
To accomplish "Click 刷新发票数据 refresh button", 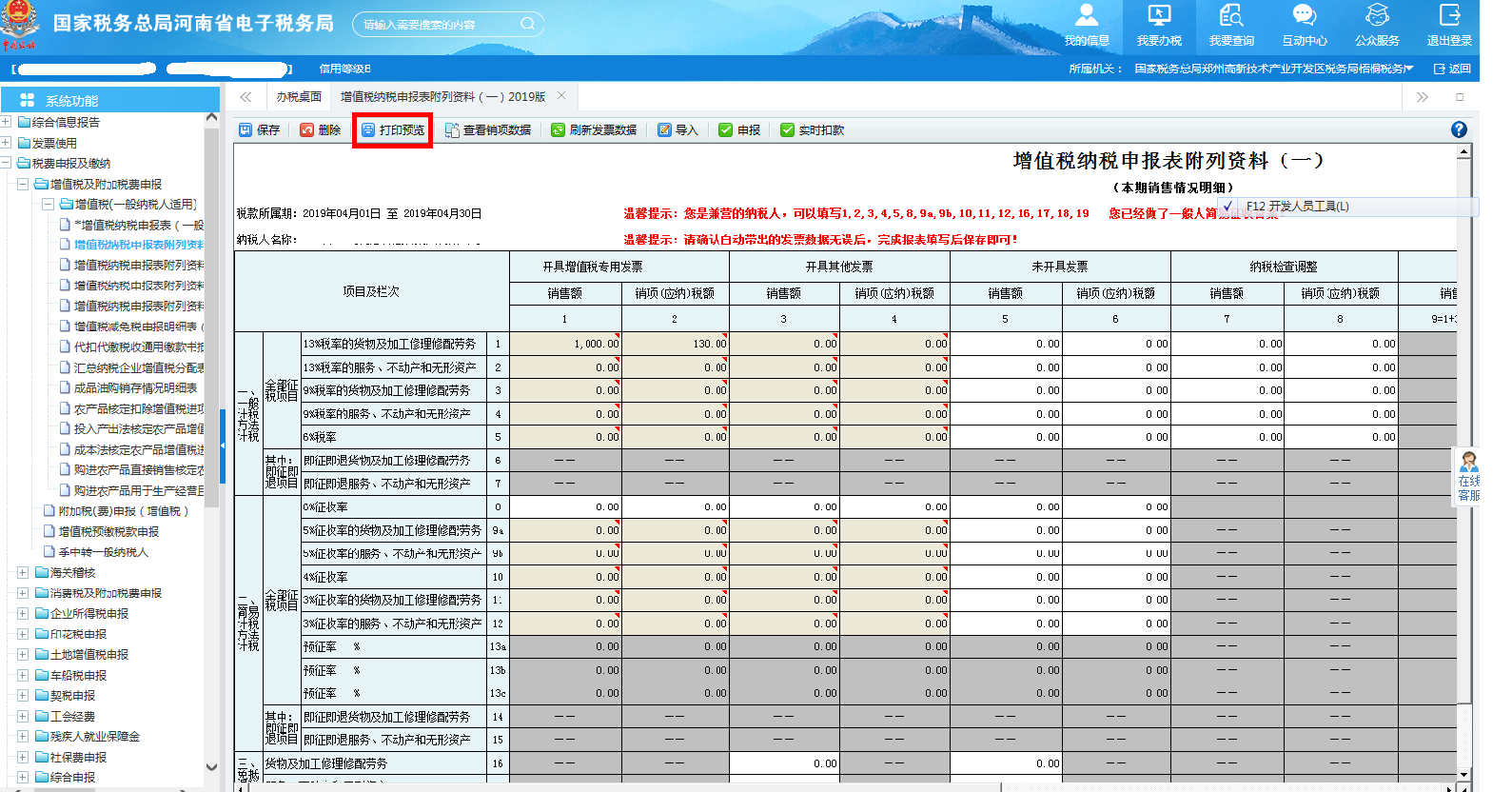I will [594, 130].
